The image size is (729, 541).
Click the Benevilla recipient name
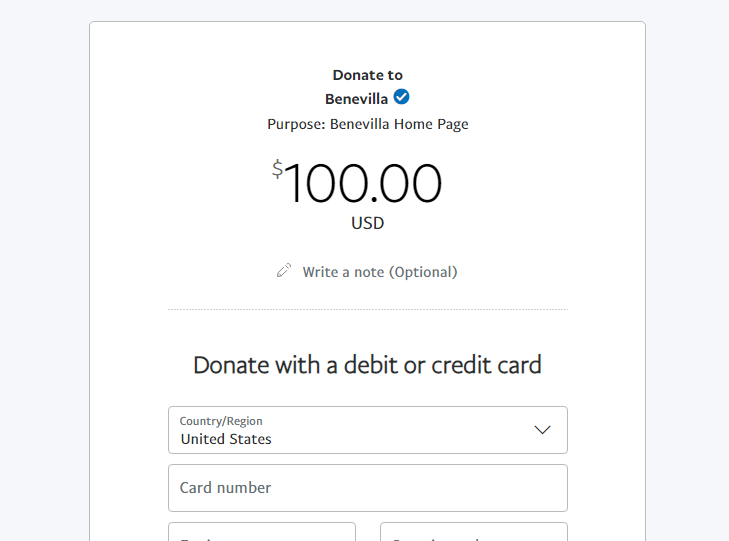(356, 99)
